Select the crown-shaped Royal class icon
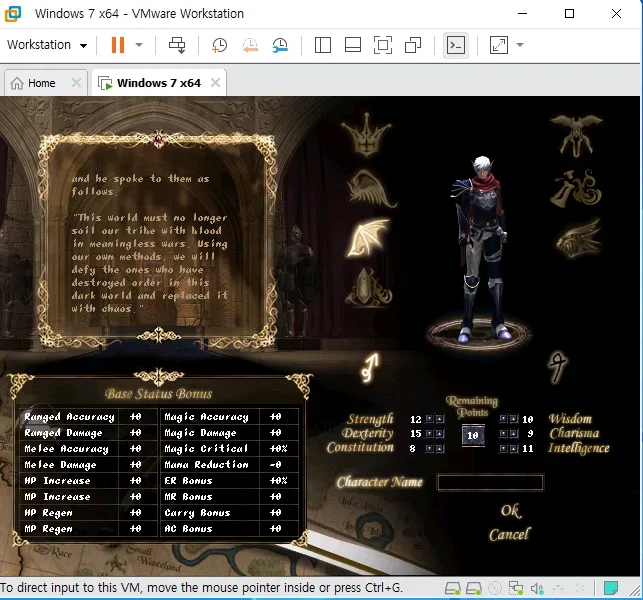 coord(366,135)
